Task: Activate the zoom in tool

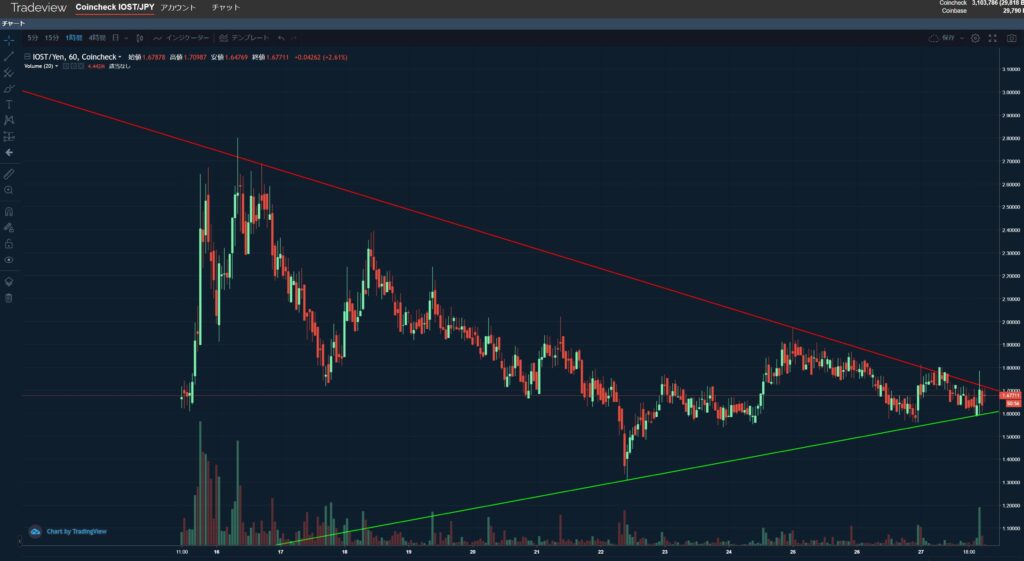Action: coord(8,190)
